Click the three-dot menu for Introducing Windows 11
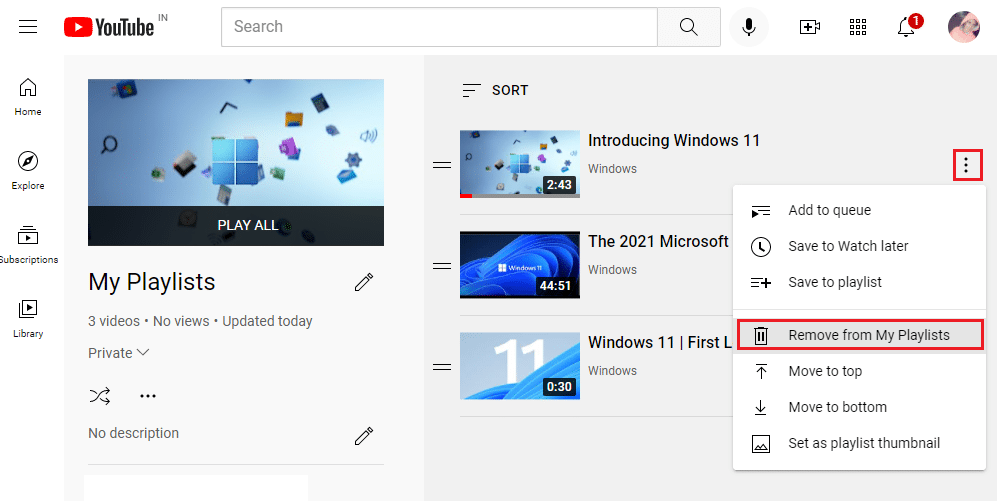This screenshot has width=997, height=501. (x=966, y=165)
